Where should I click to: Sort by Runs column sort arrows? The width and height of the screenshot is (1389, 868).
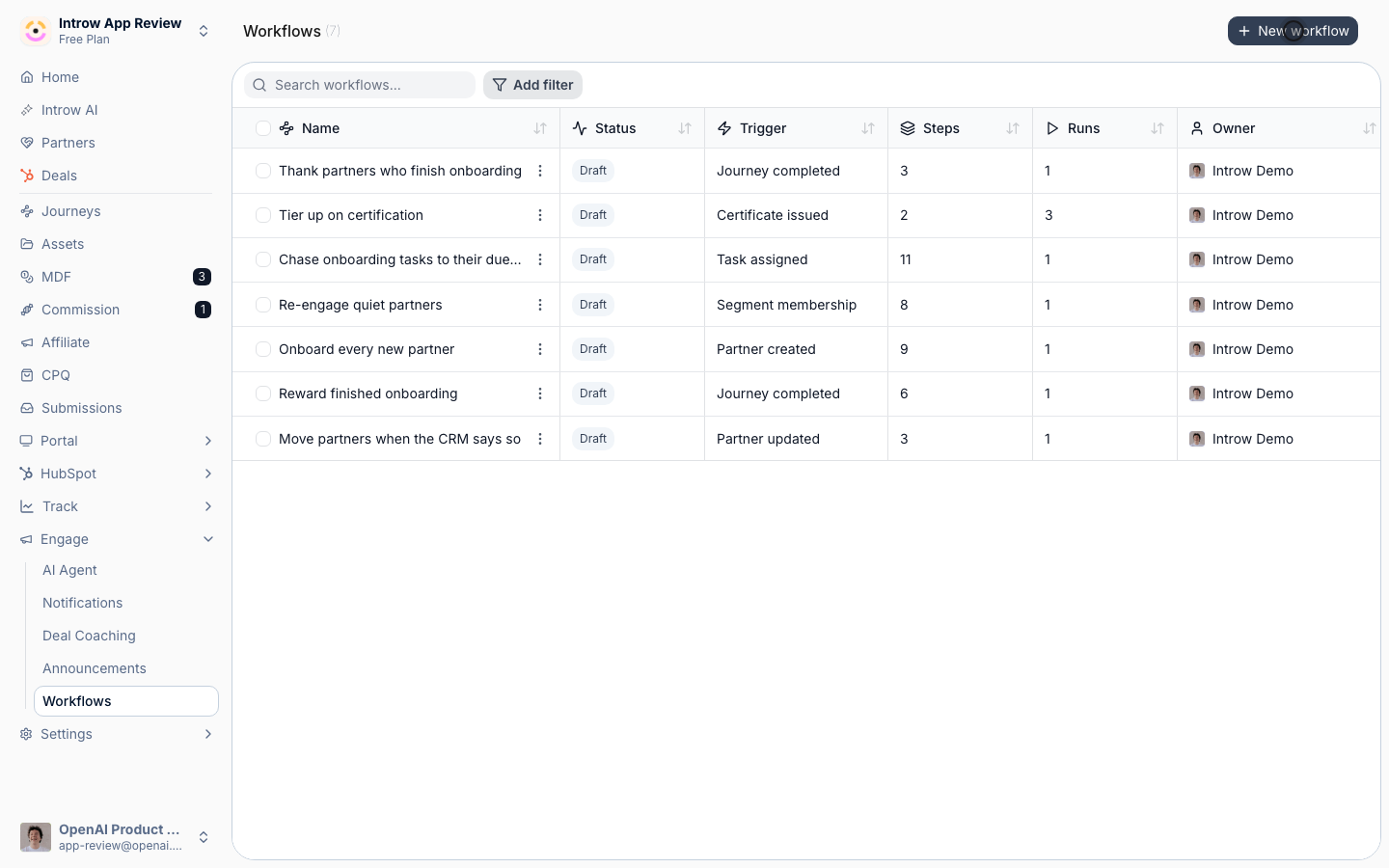coord(1157,128)
